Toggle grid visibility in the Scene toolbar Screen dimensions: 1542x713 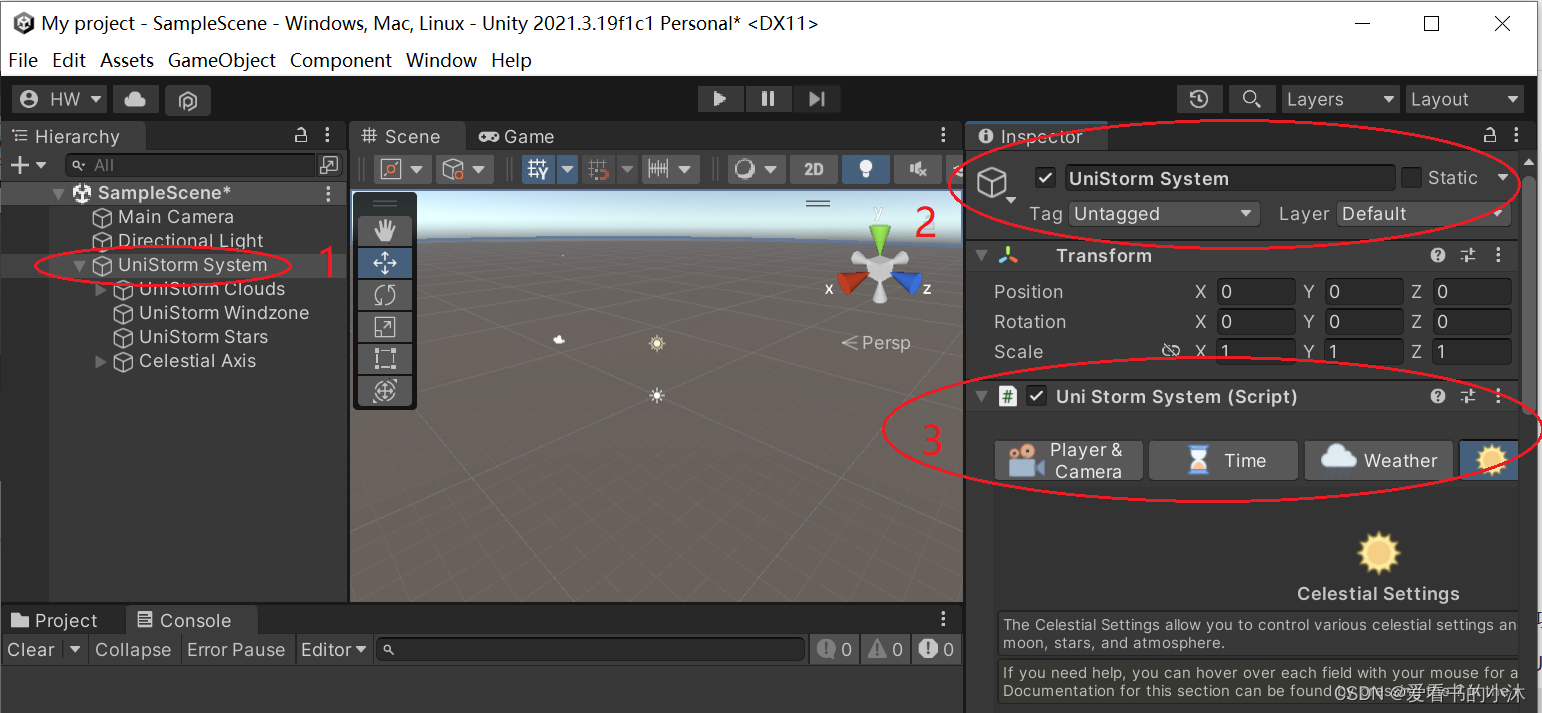tap(539, 169)
